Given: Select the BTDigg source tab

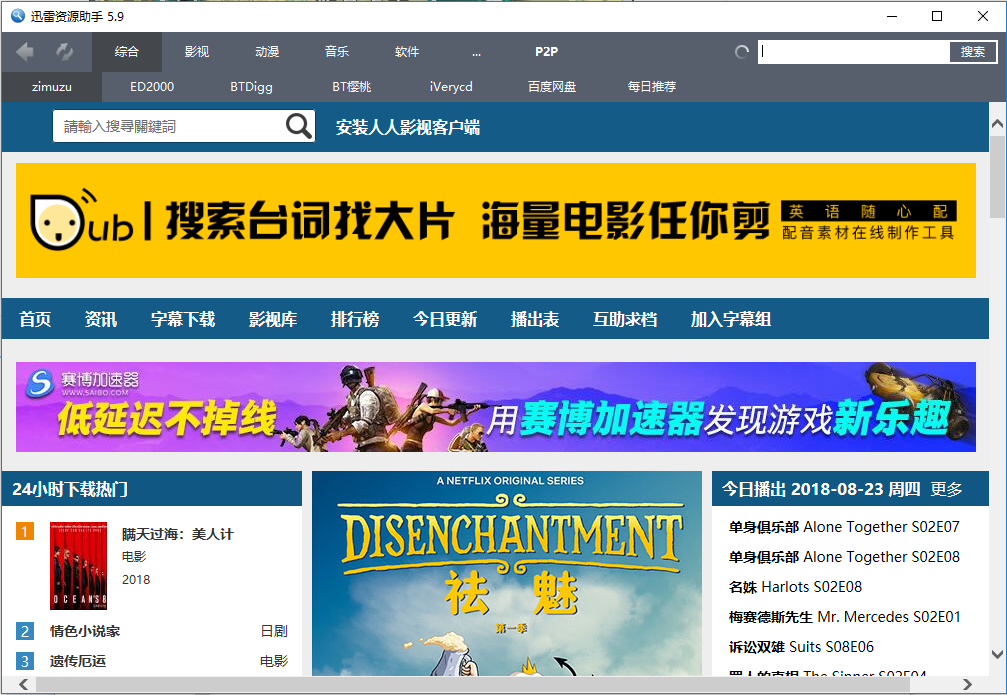Looking at the screenshot, I should click(250, 86).
